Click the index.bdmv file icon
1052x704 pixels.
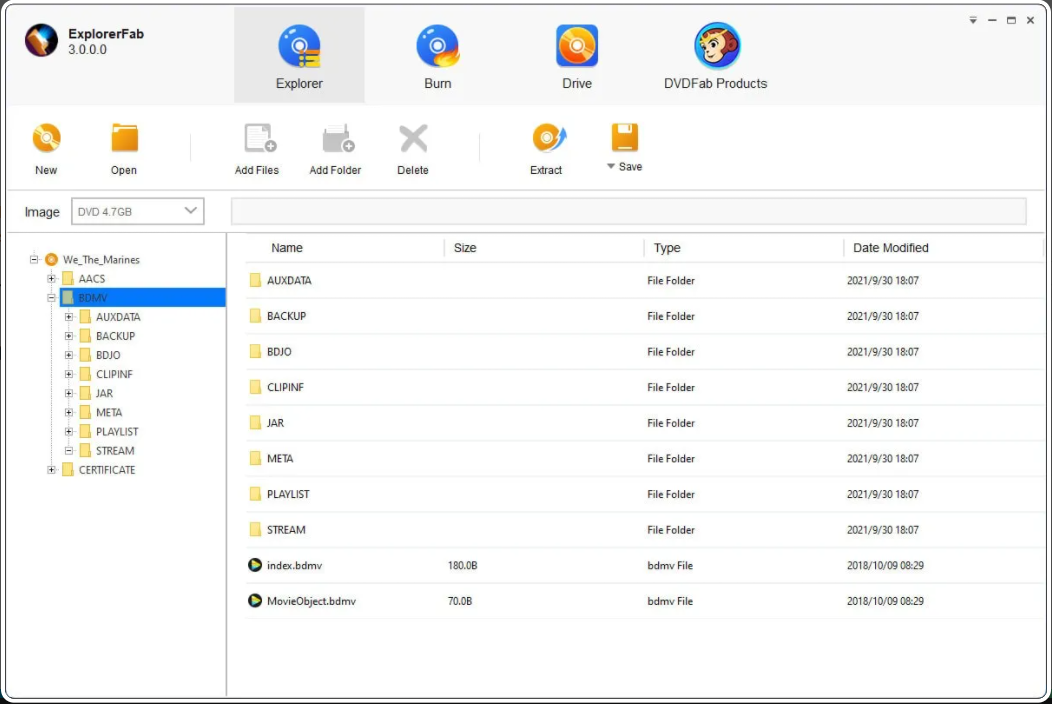coord(255,565)
